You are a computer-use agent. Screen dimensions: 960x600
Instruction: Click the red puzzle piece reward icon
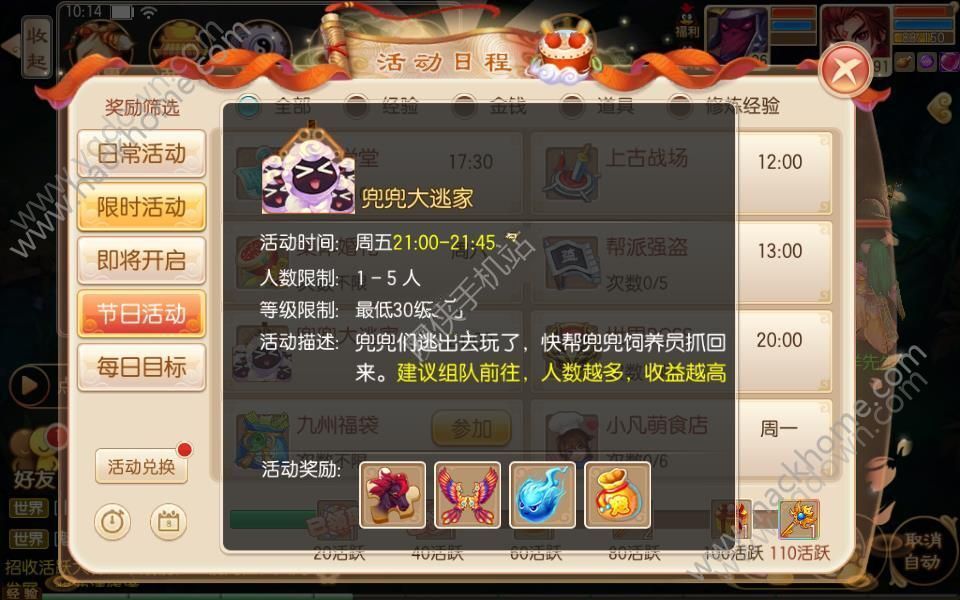(x=392, y=495)
